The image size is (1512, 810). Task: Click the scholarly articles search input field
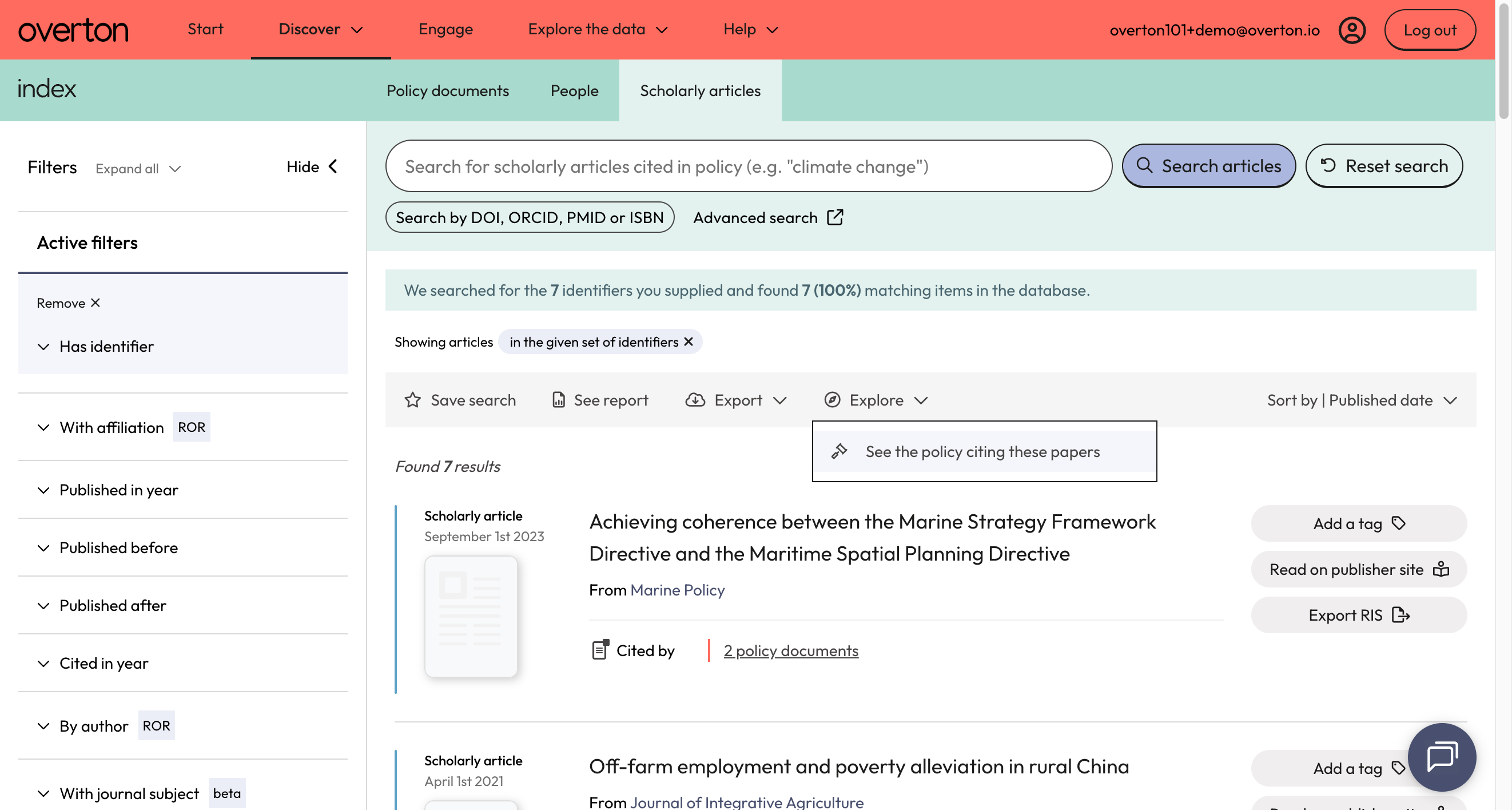click(x=749, y=165)
